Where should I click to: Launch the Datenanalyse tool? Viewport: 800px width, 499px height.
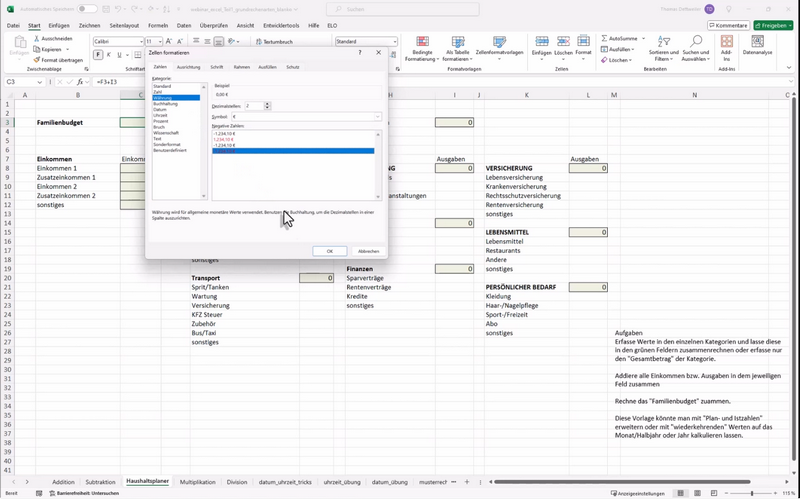tap(757, 43)
